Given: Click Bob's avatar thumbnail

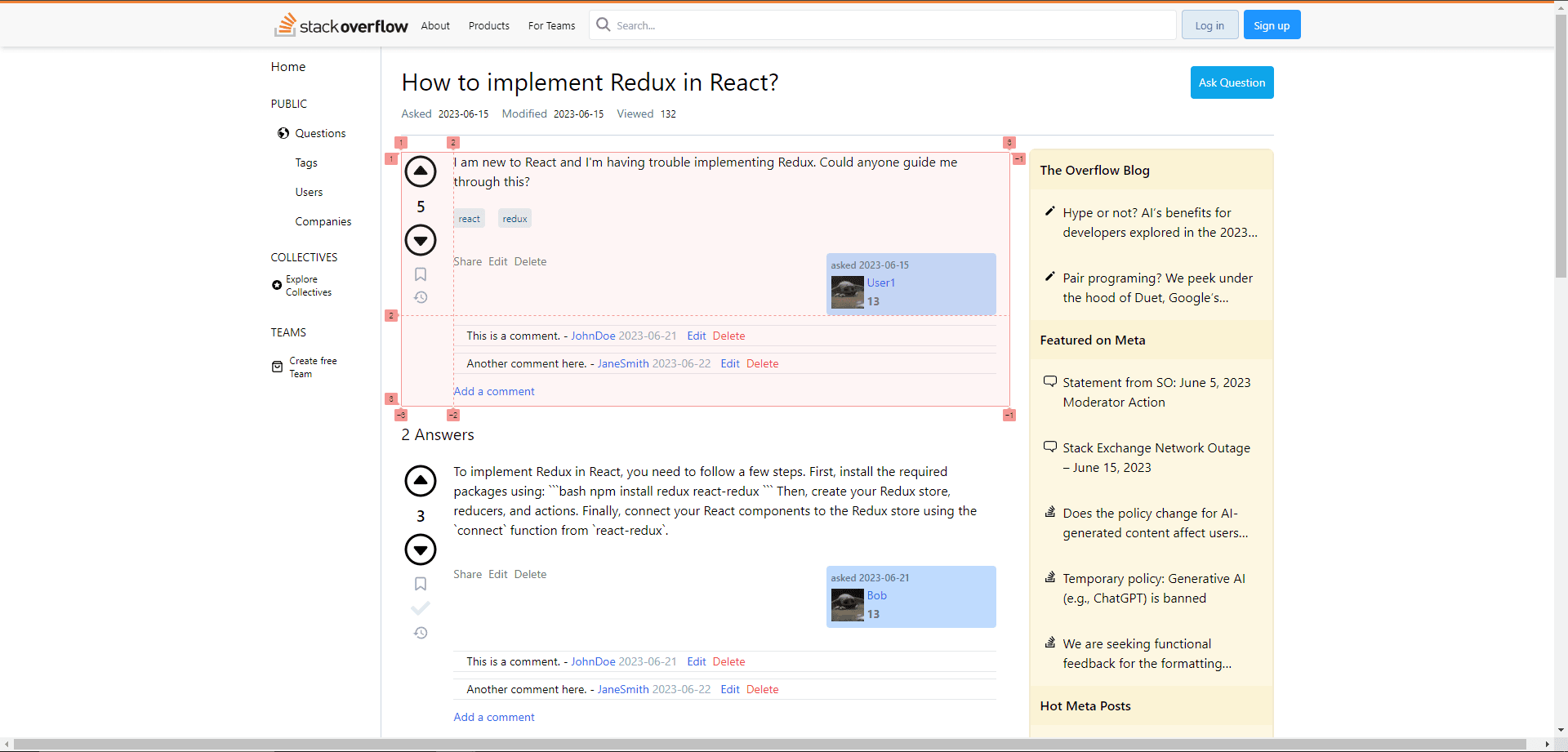Looking at the screenshot, I should (x=848, y=605).
